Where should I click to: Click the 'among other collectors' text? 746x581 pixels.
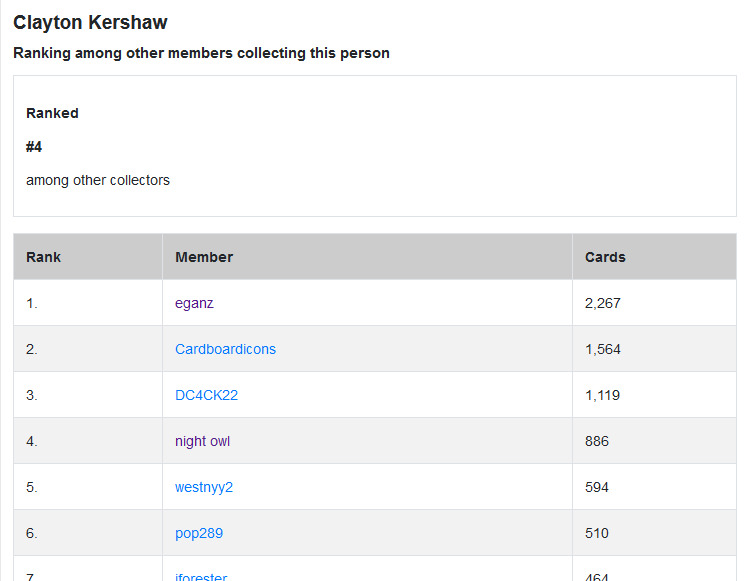coord(98,180)
